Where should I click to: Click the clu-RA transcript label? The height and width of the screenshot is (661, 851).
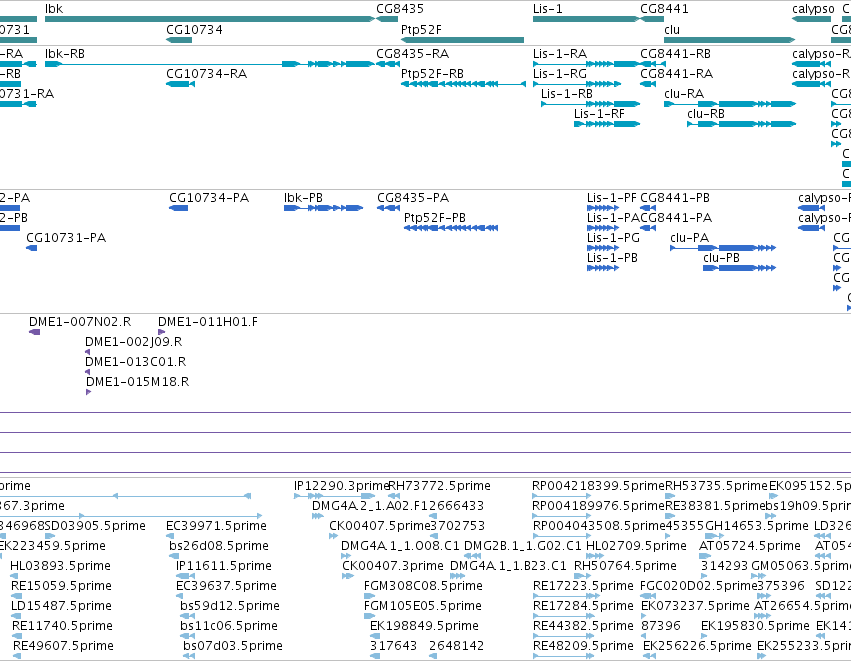[x=684, y=94]
